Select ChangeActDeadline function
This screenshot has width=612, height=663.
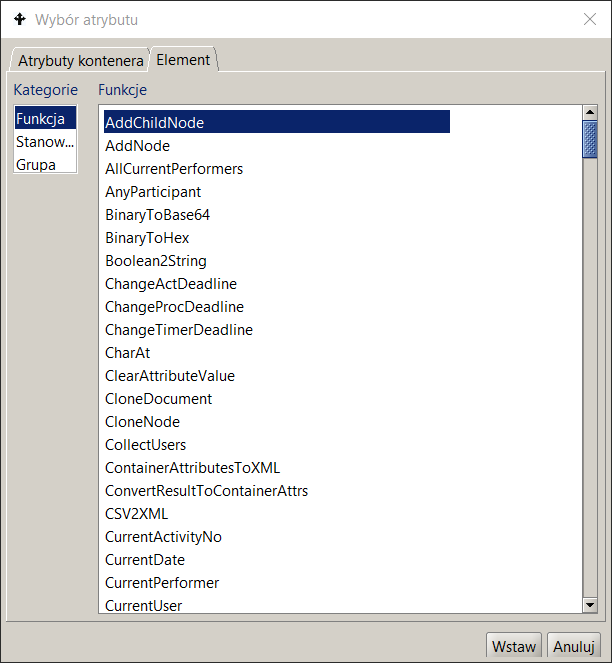coord(171,284)
